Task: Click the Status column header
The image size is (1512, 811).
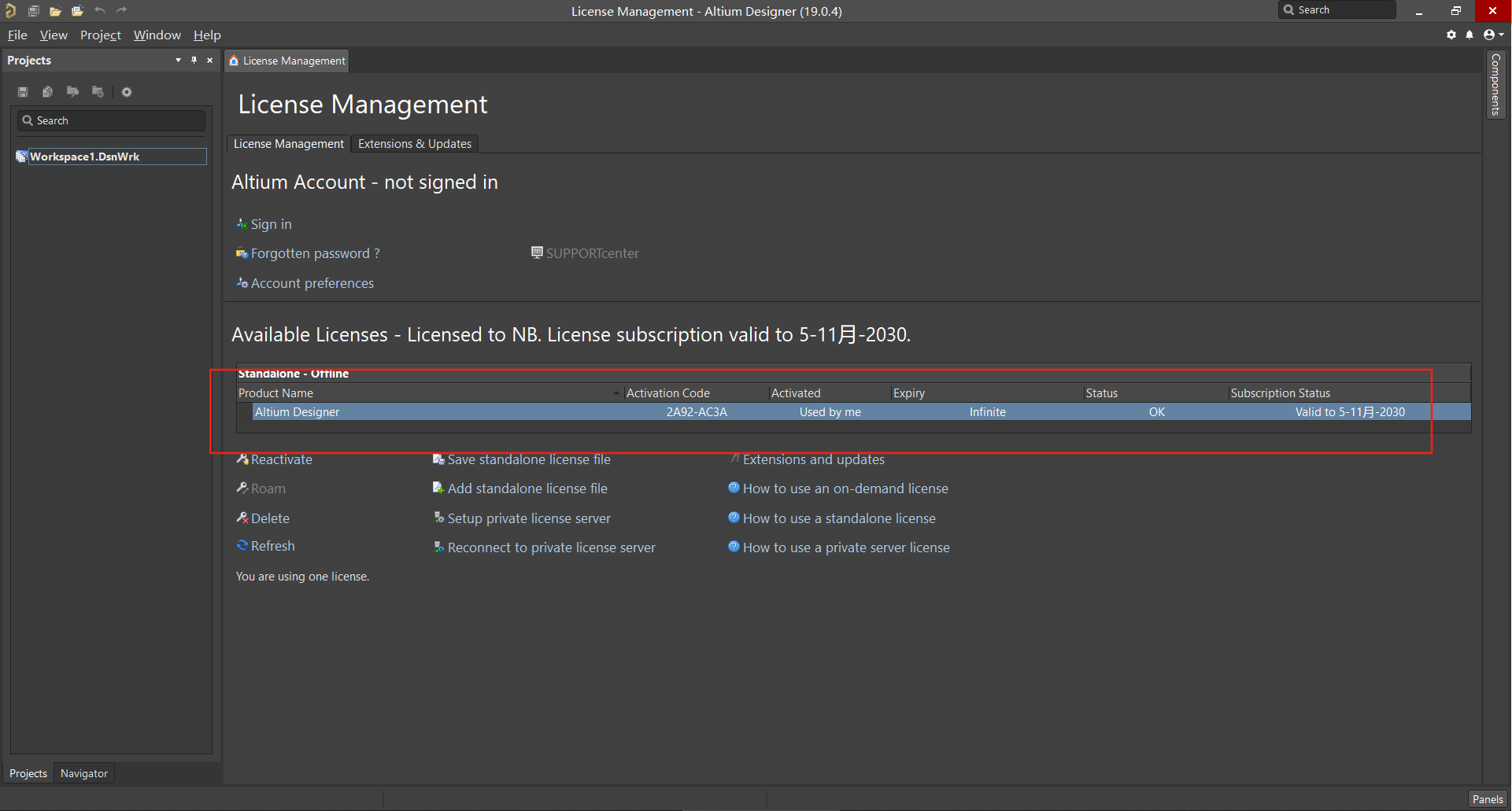Action: pos(1155,393)
